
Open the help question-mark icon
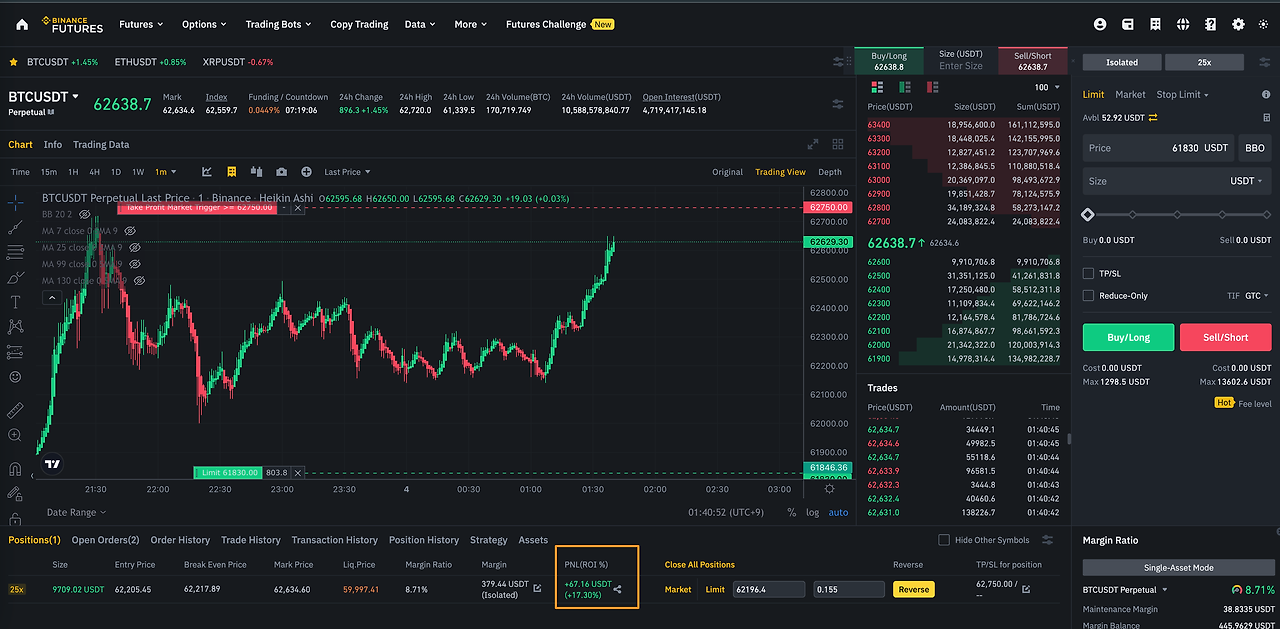(x=1211, y=24)
